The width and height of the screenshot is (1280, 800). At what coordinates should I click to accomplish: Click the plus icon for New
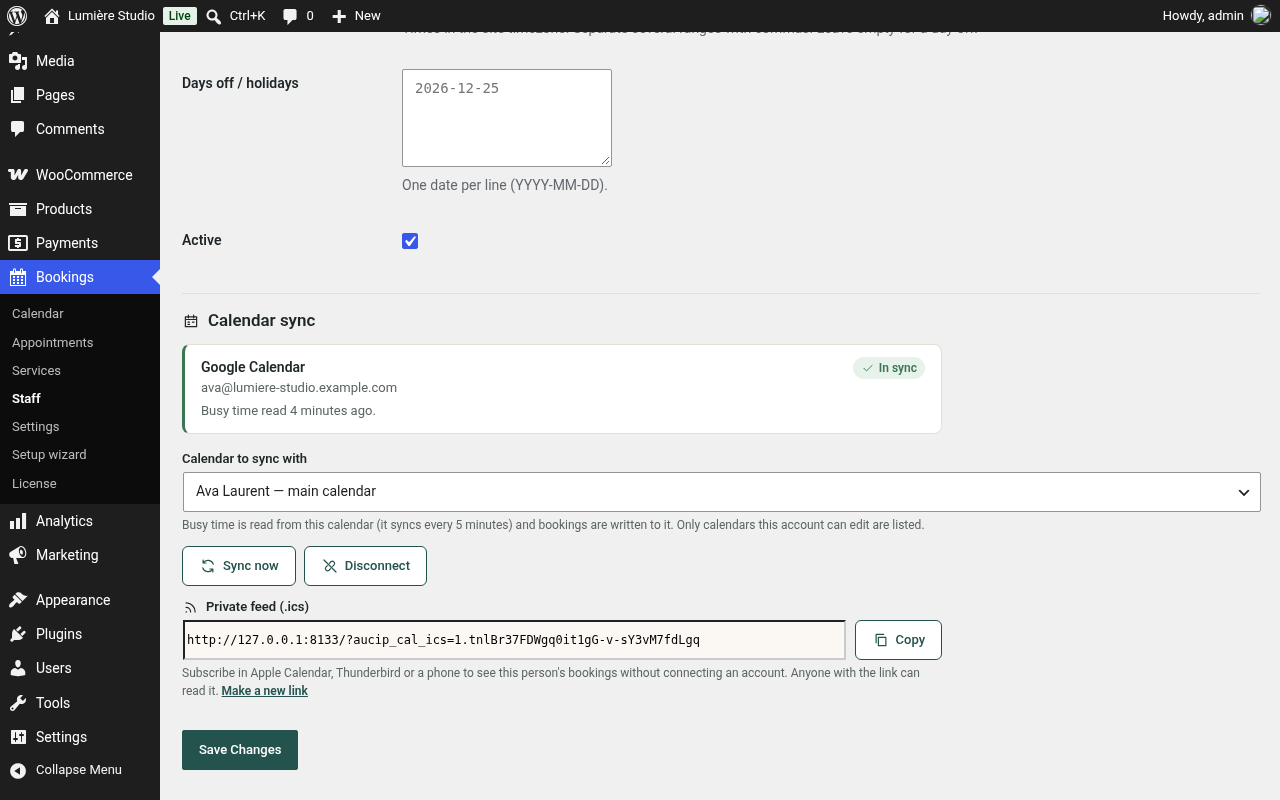(339, 16)
